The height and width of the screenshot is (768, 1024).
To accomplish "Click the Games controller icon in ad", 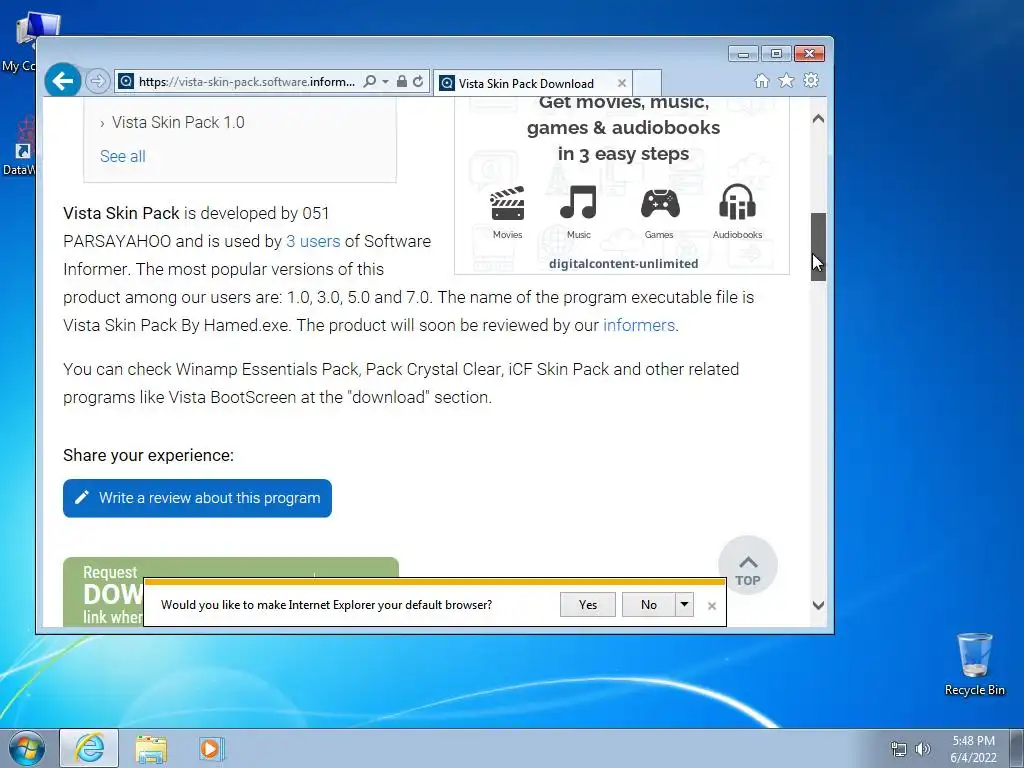I will point(660,203).
